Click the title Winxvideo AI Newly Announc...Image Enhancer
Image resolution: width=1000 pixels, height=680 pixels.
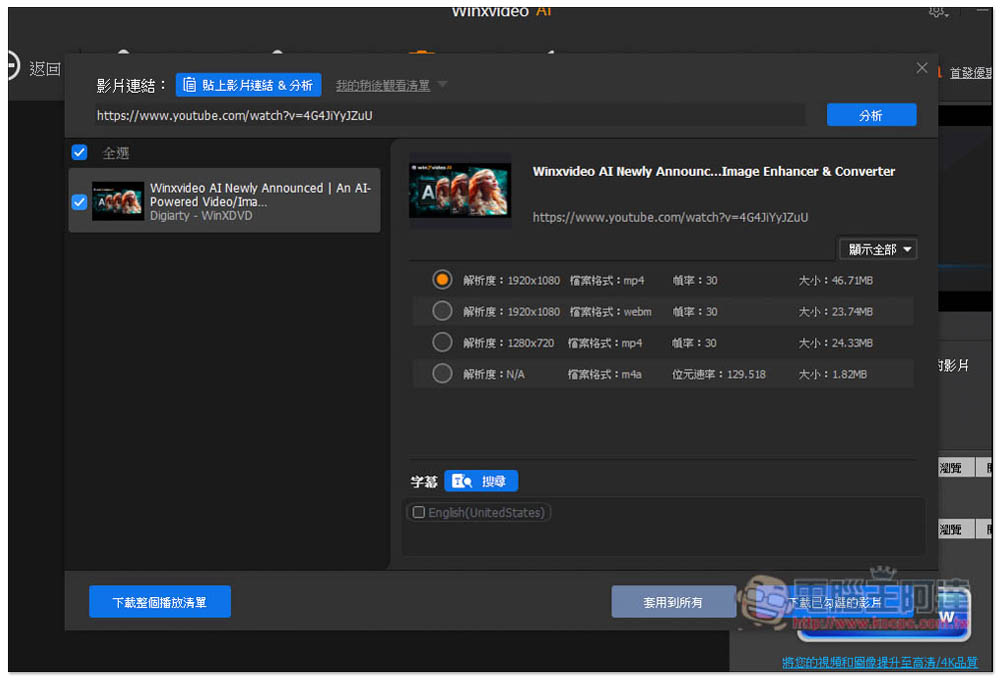click(x=714, y=172)
